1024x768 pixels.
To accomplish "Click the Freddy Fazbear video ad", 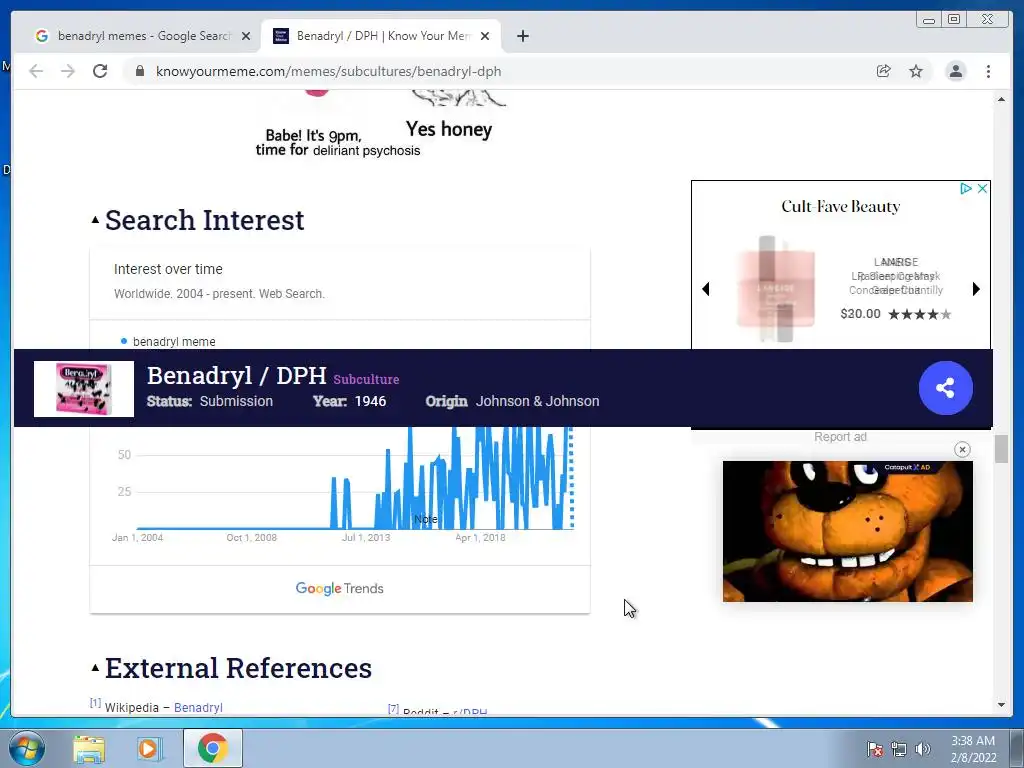I will pos(848,532).
